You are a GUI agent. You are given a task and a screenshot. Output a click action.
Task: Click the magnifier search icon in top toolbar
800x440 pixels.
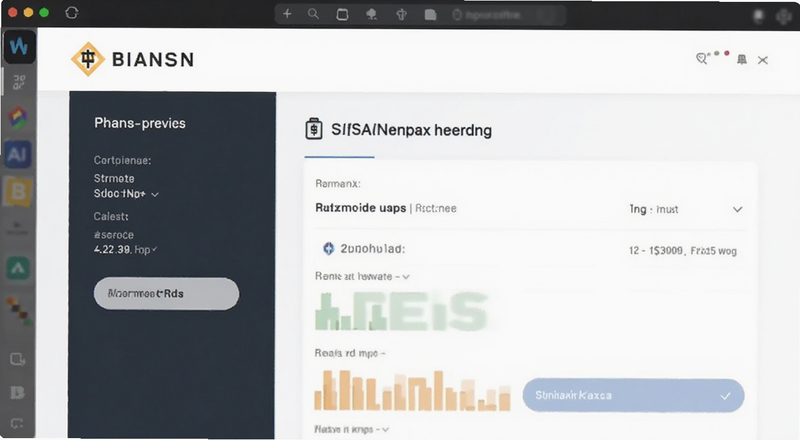click(x=313, y=14)
